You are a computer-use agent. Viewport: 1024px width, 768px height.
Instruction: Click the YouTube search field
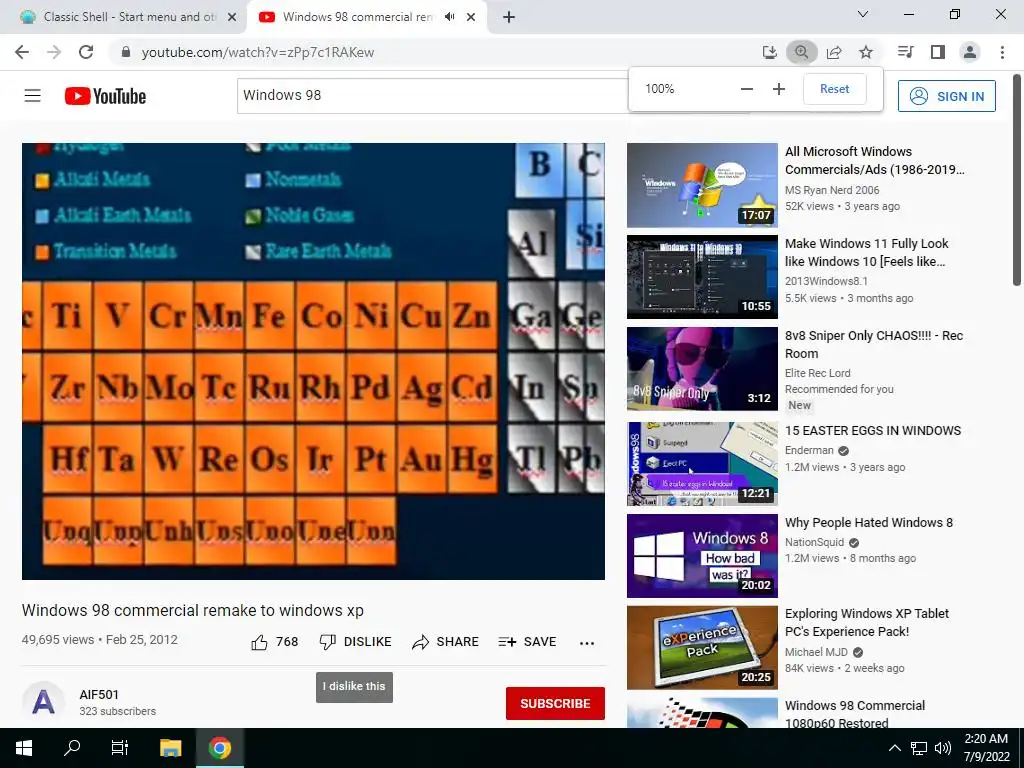point(431,95)
